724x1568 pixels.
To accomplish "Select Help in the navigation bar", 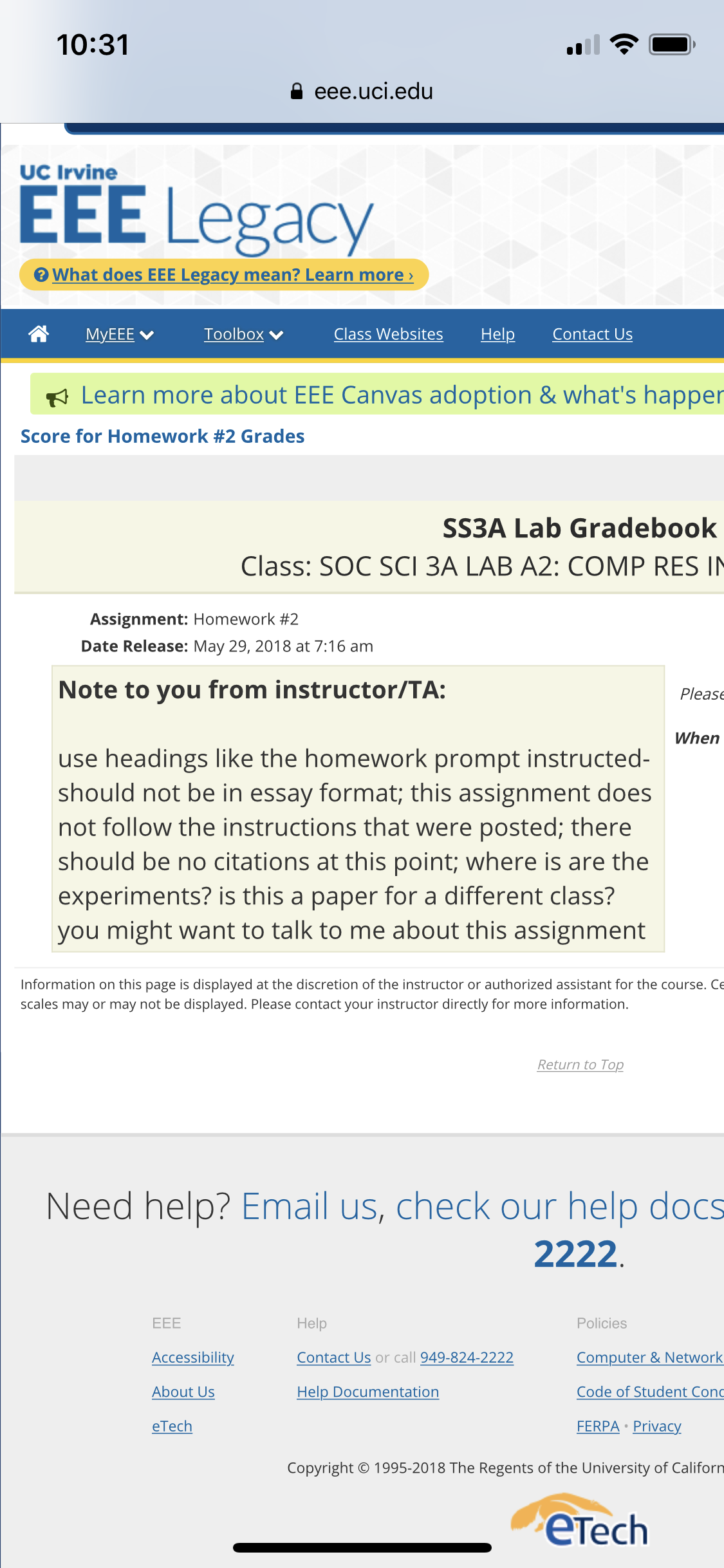I will (x=497, y=334).
